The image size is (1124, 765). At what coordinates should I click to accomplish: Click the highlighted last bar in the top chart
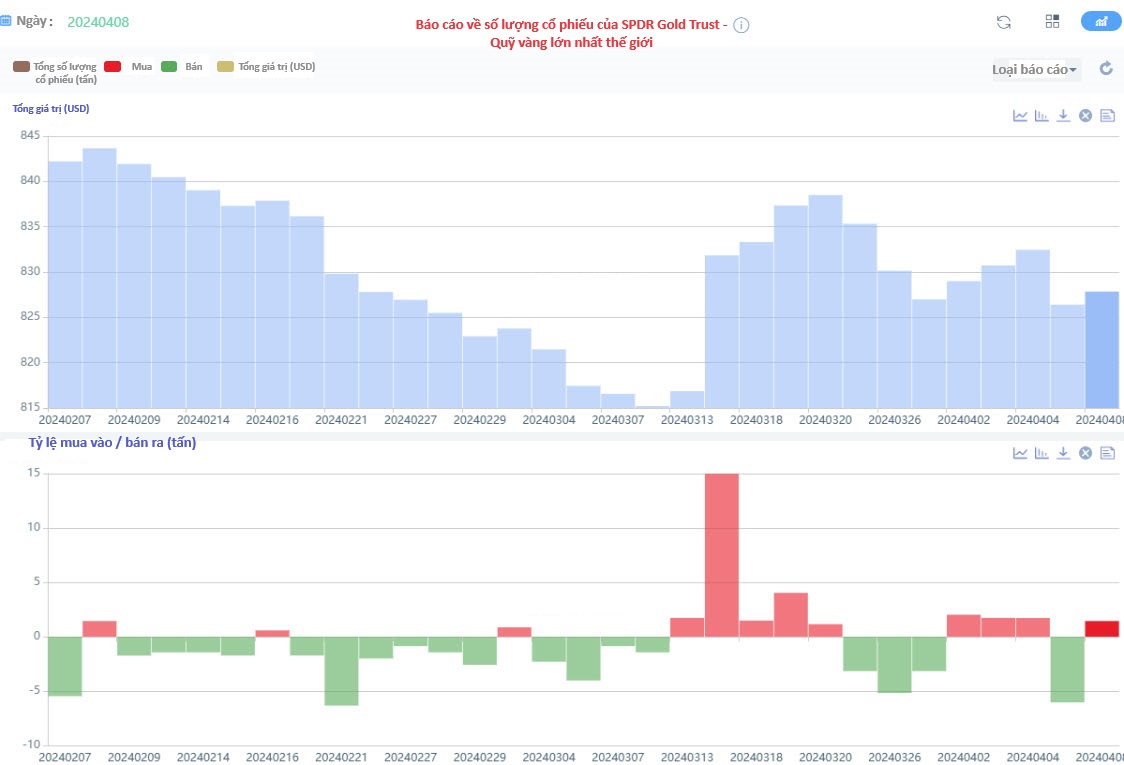1102,350
